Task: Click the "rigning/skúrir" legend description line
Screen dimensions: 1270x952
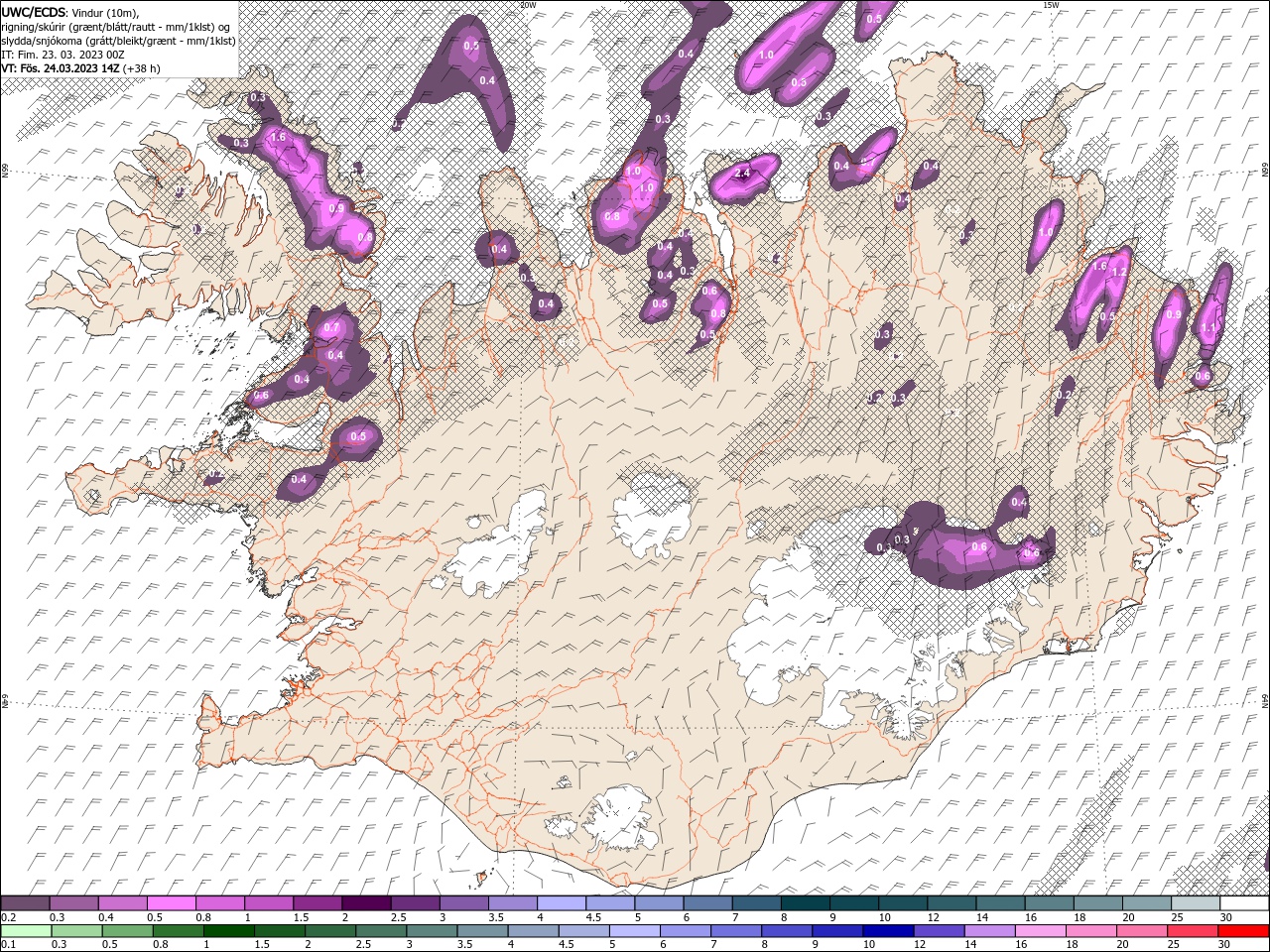Action: (x=116, y=27)
